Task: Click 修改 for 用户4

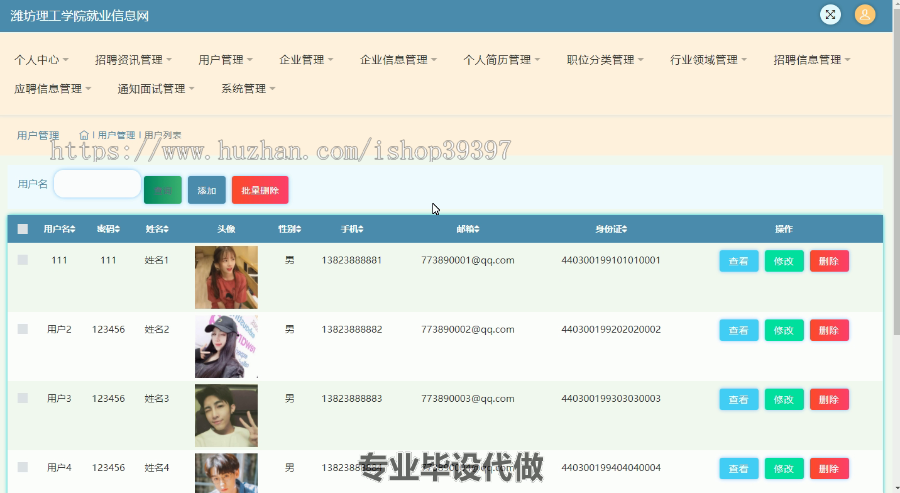Action: 784,469
